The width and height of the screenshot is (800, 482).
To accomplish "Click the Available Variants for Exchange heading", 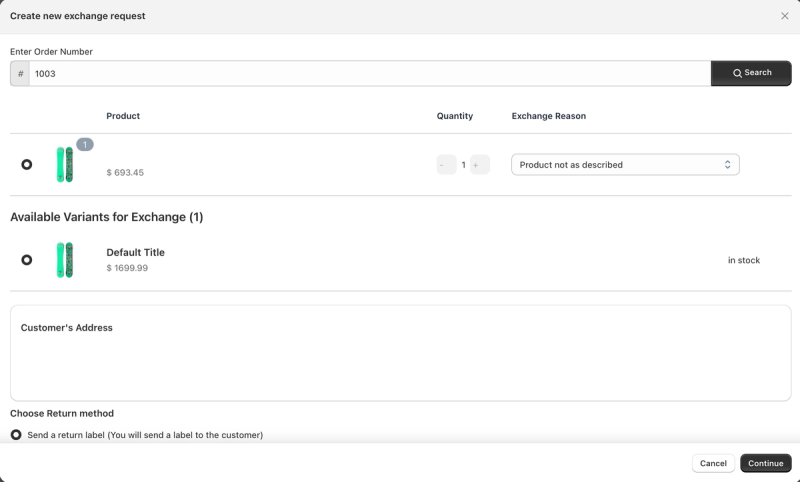I will click(107, 217).
